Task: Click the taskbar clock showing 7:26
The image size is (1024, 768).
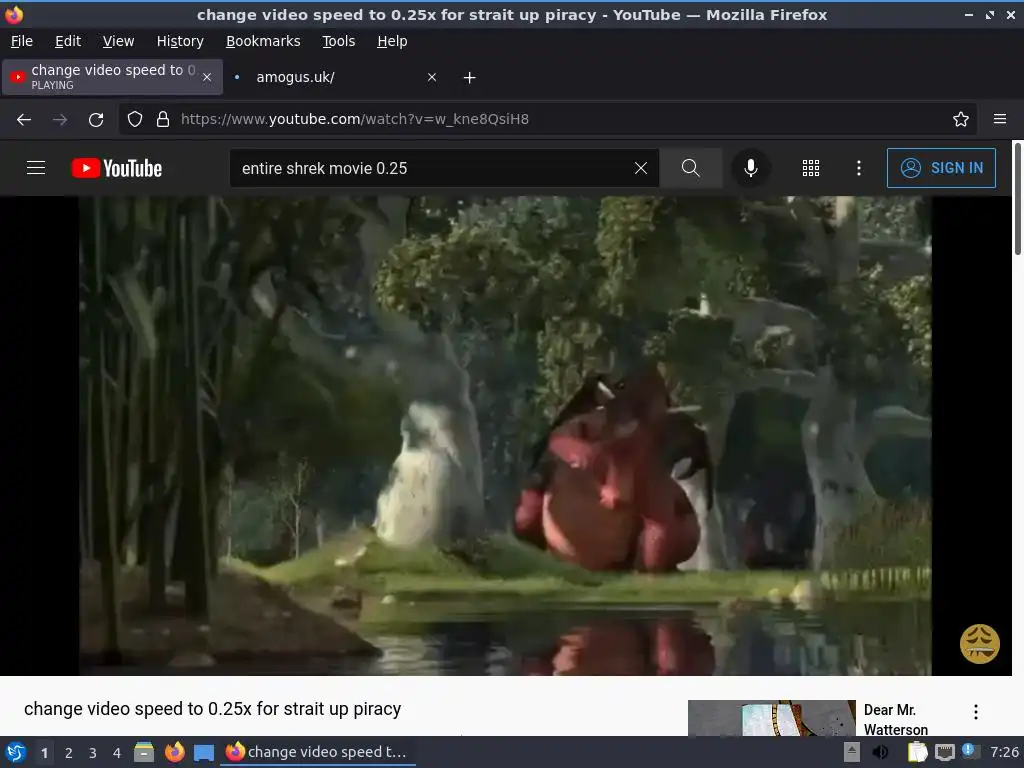Action: (x=1004, y=752)
